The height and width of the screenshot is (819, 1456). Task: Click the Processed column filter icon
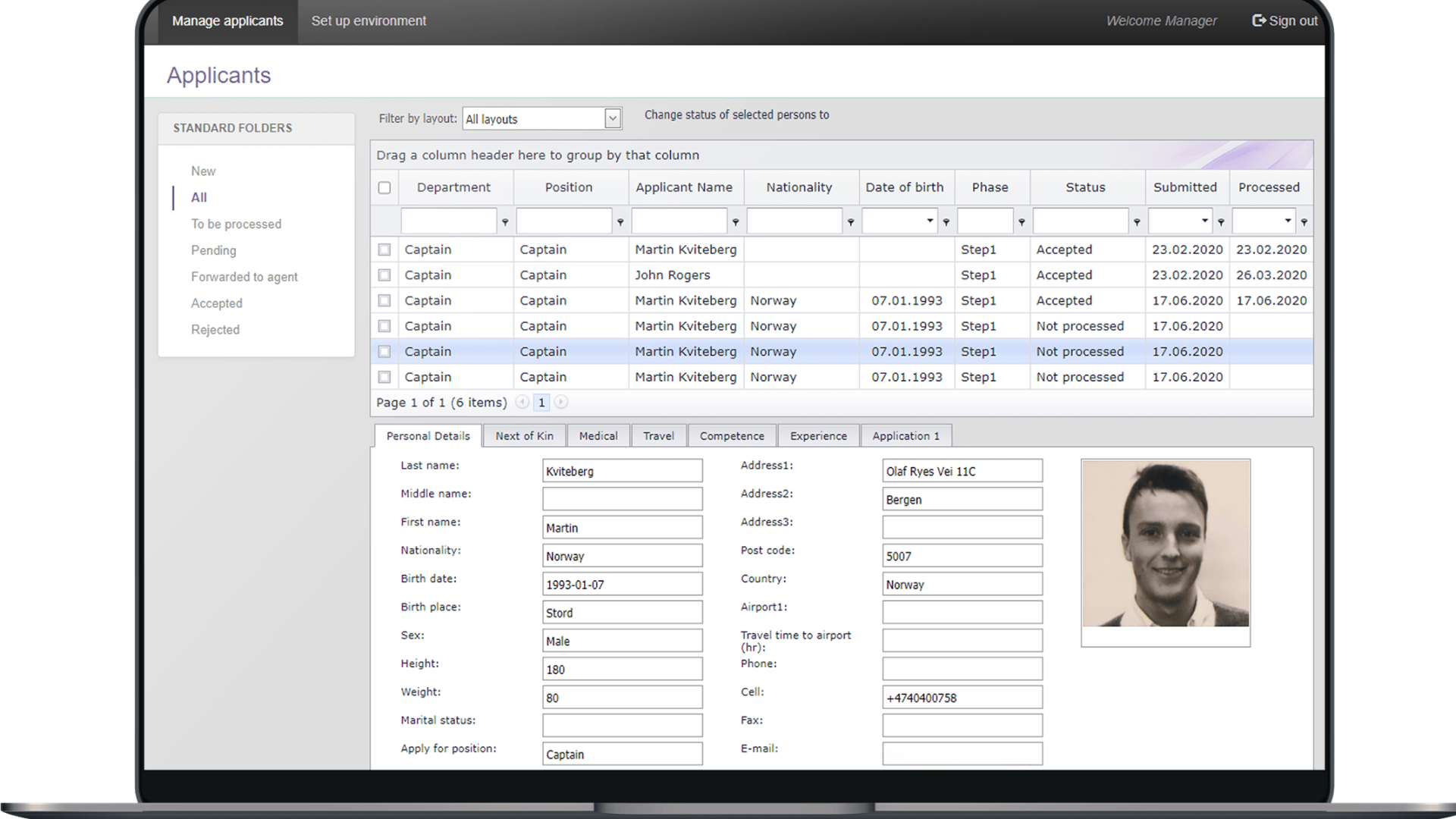point(1304,222)
